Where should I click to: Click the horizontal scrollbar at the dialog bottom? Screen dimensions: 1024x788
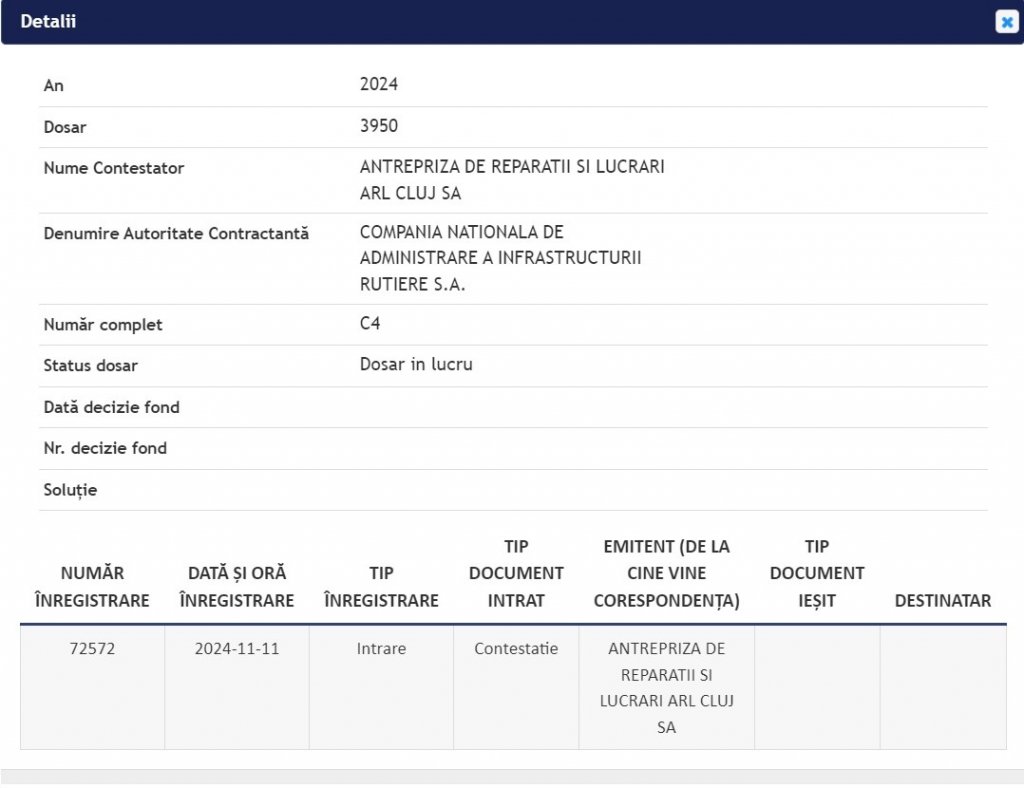click(x=512, y=776)
